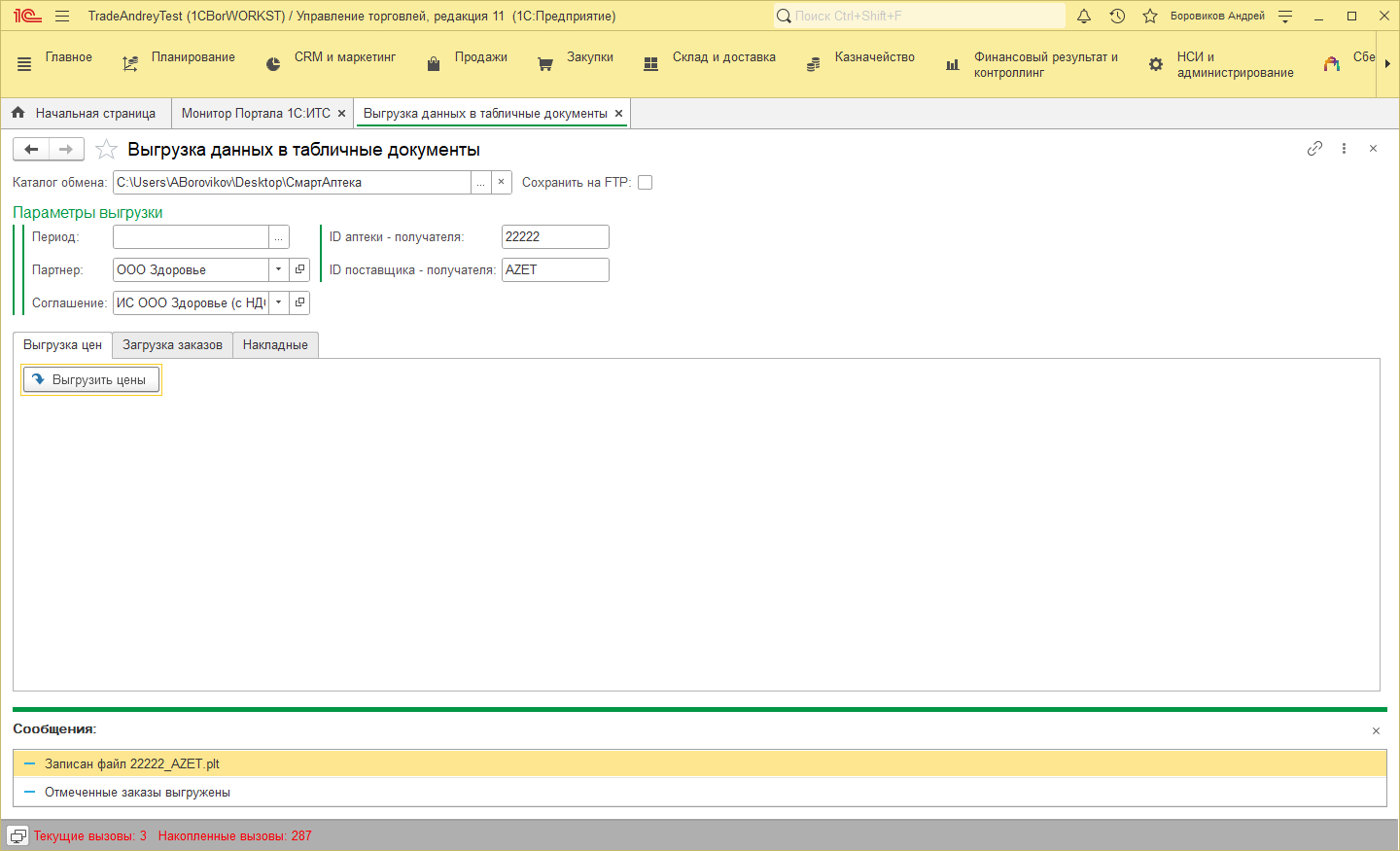
Task: Close the Монитор Портала 1С:ИТС tab
Action: point(341,114)
